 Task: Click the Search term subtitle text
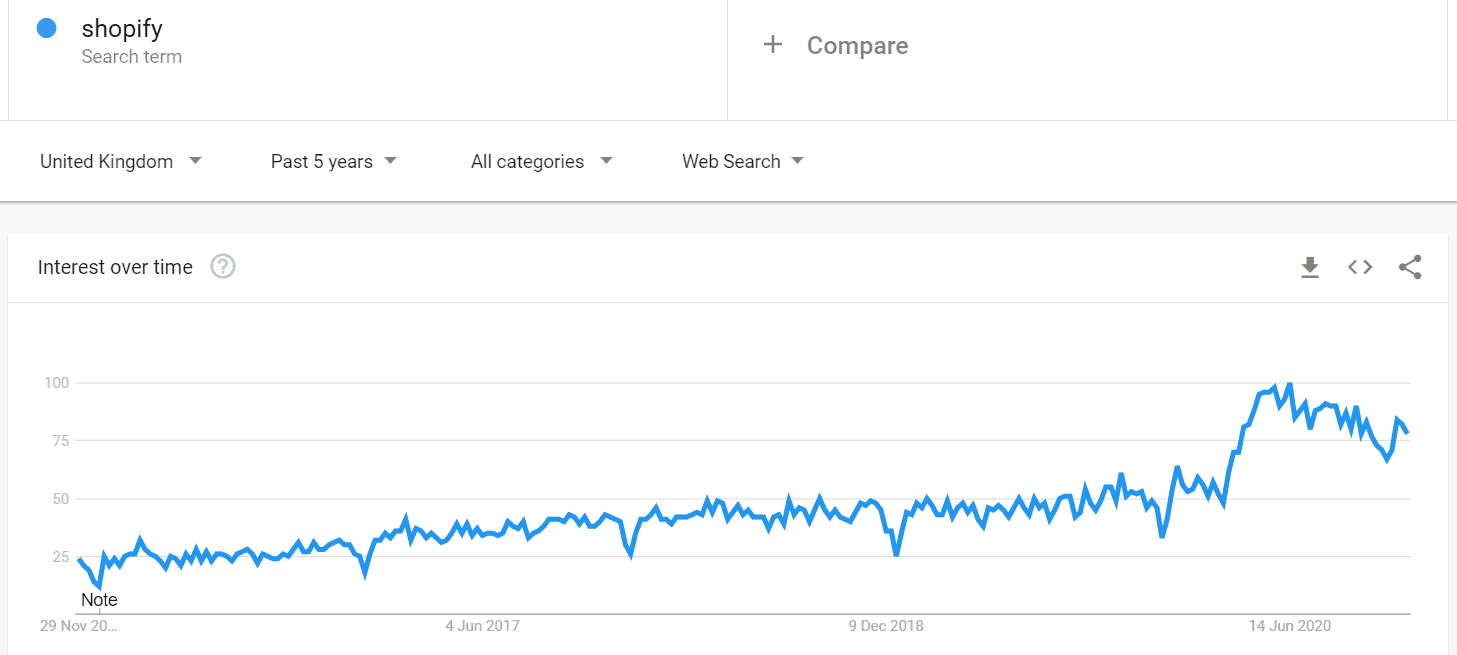pyautogui.click(x=132, y=57)
